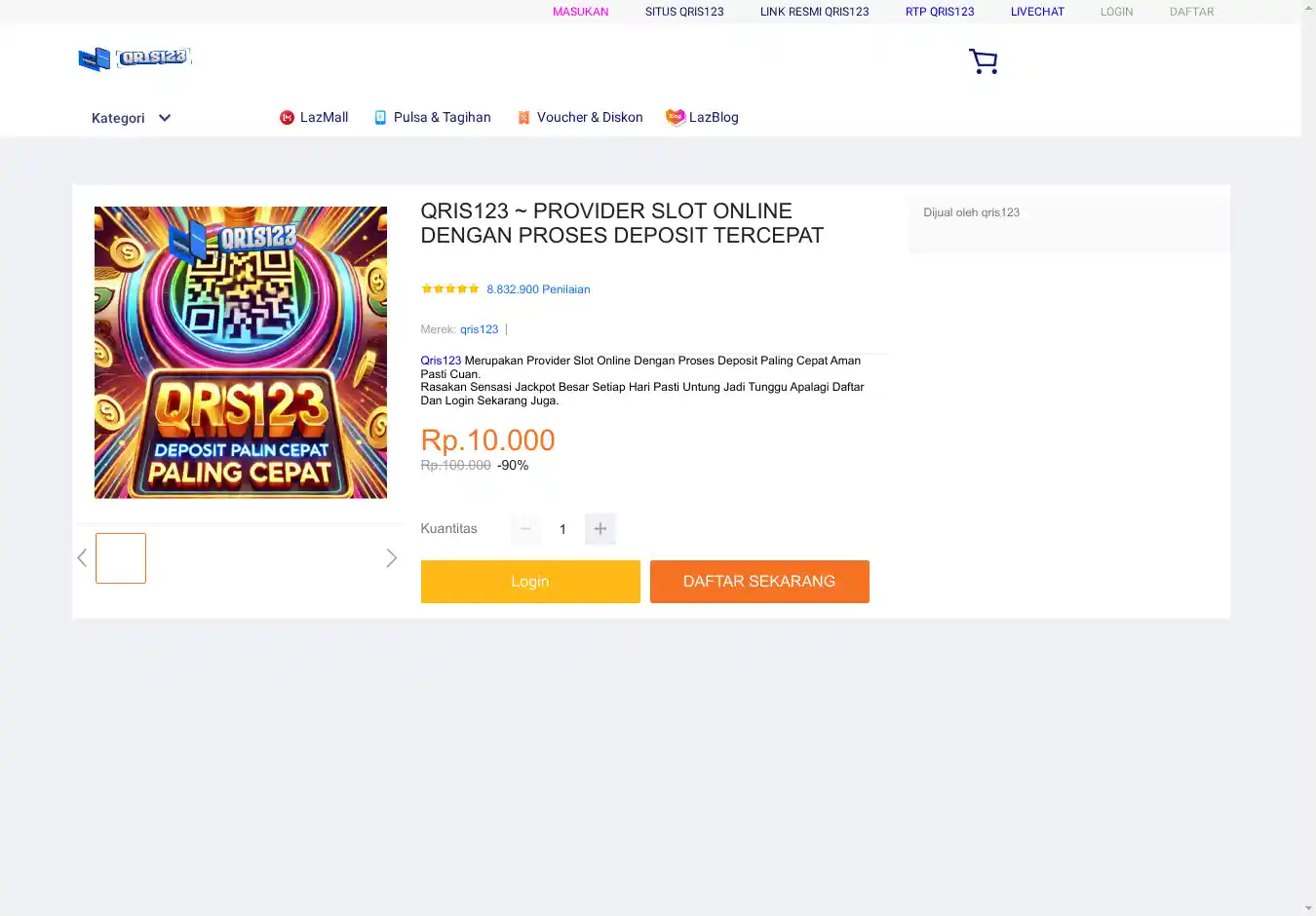Viewport: 1316px width, 916px height.
Task: Increase quantity with the plus button
Action: pyautogui.click(x=600, y=529)
